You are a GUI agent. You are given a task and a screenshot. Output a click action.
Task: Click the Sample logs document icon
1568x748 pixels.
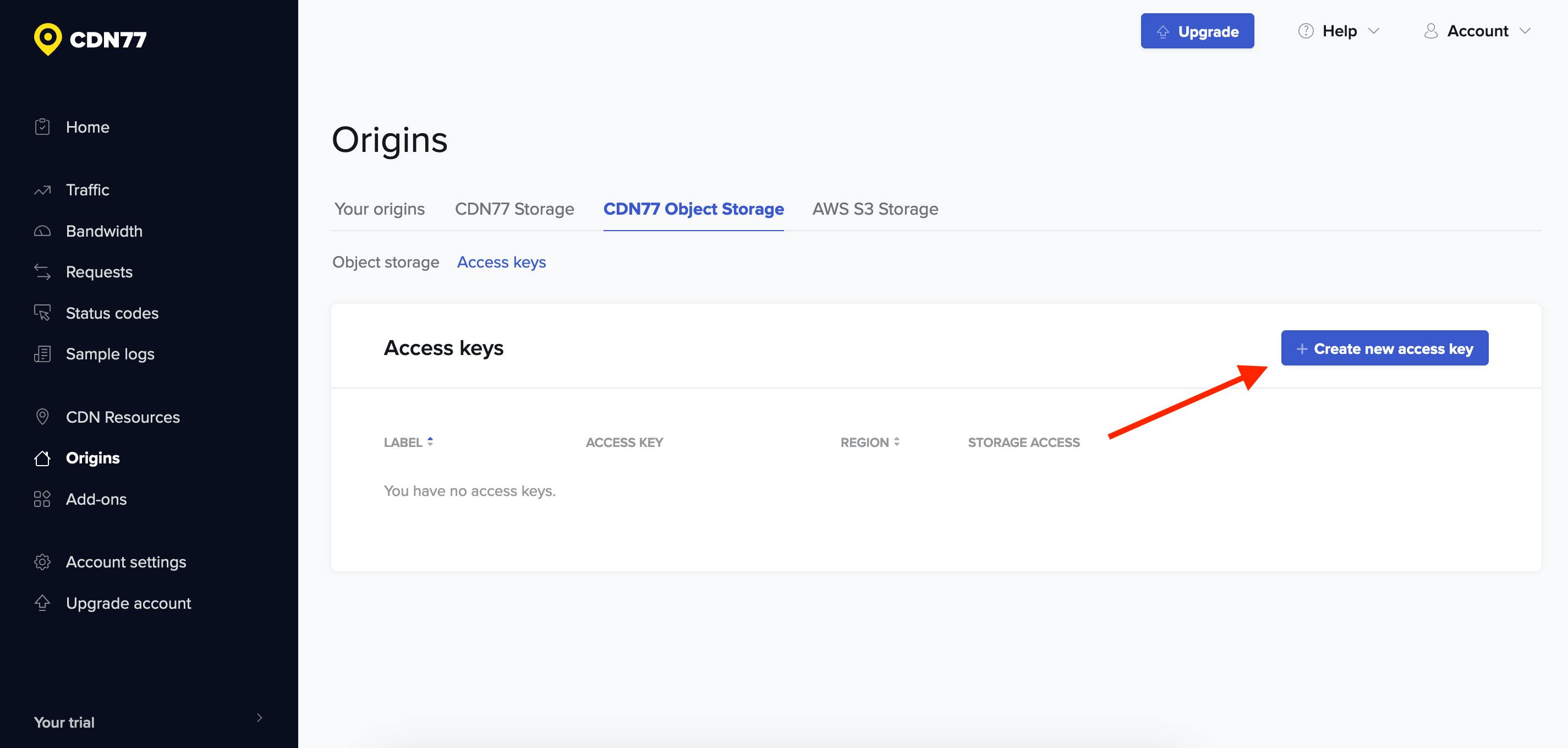tap(42, 354)
